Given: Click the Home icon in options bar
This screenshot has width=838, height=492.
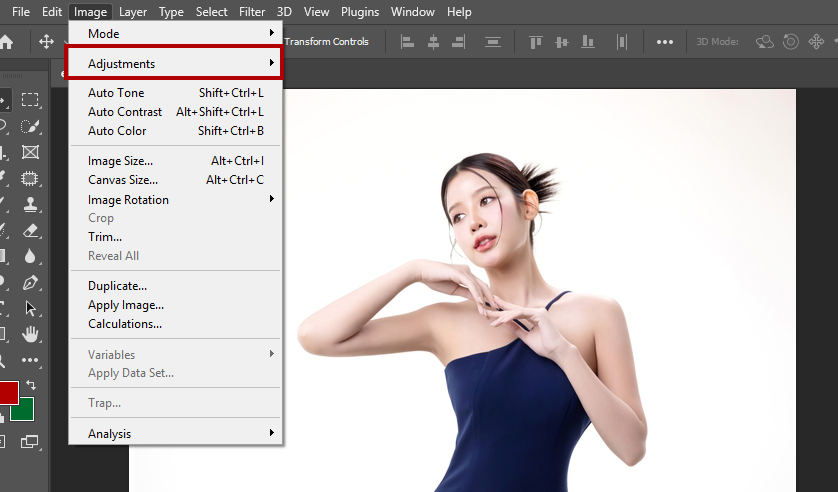Looking at the screenshot, I should click(x=6, y=42).
